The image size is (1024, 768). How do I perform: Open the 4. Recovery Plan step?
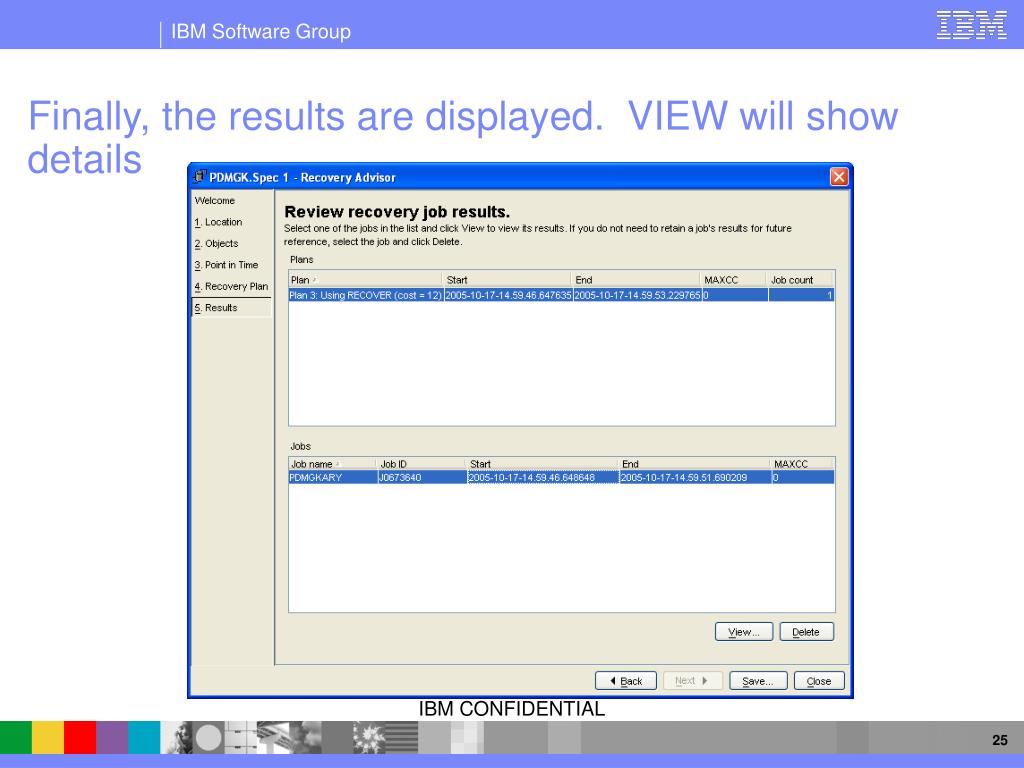pyautogui.click(x=231, y=287)
